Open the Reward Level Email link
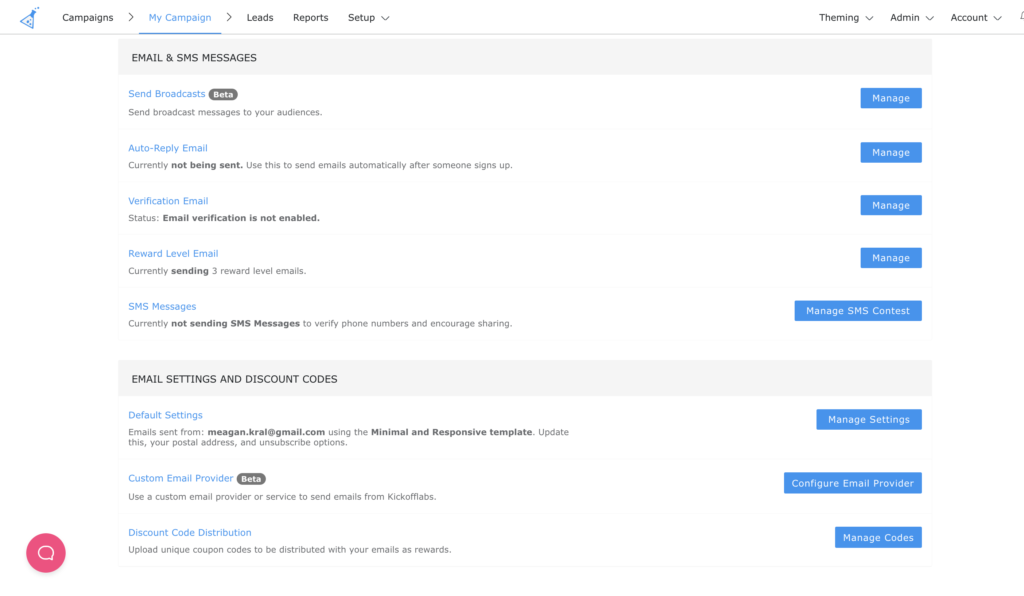1024x596 pixels. pyautogui.click(x=173, y=253)
